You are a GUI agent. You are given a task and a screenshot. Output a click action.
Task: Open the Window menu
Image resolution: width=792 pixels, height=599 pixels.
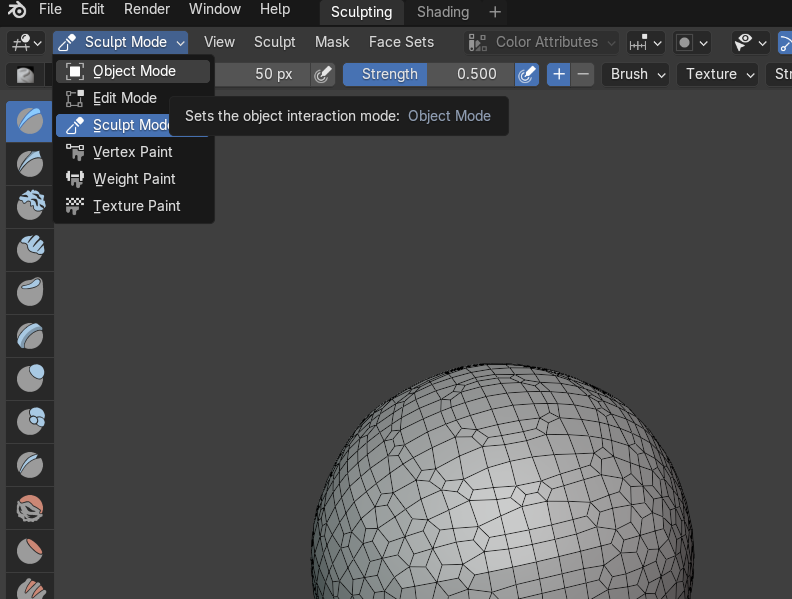tap(215, 9)
